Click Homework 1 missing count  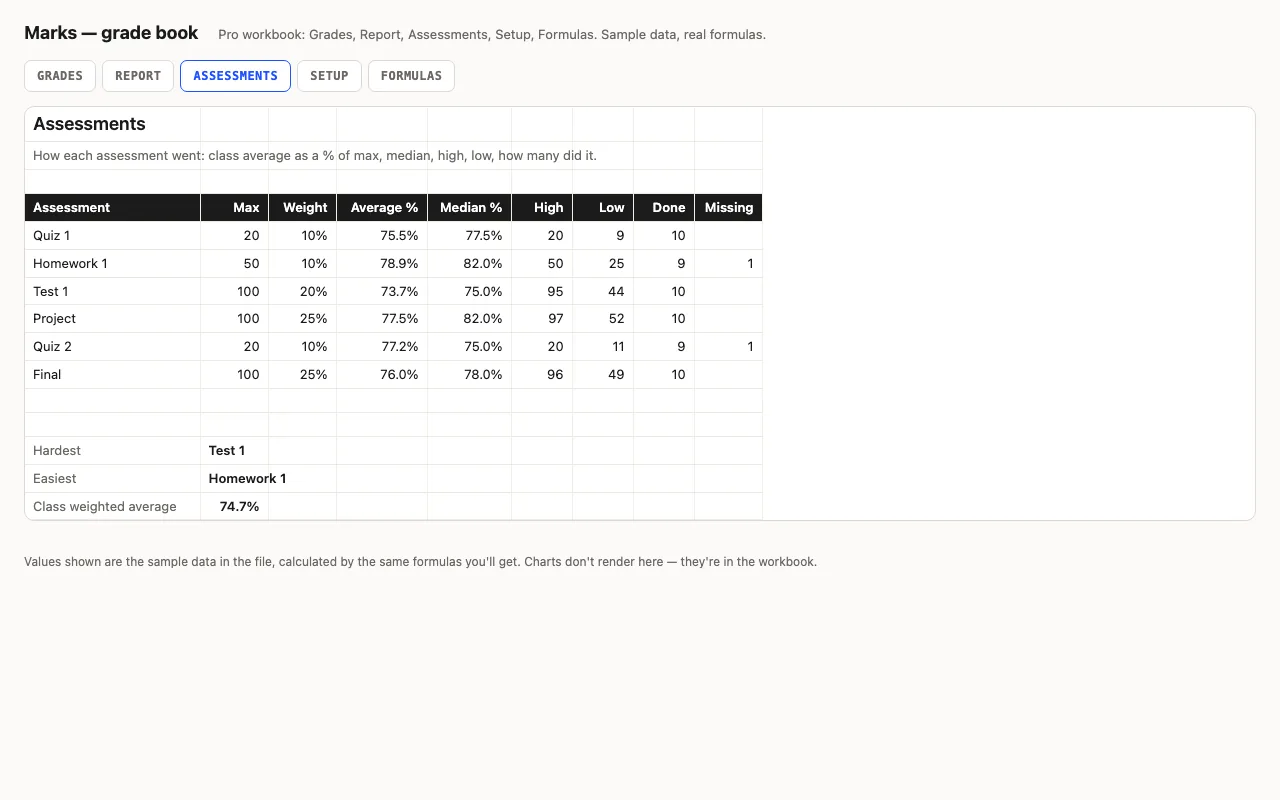(729, 264)
